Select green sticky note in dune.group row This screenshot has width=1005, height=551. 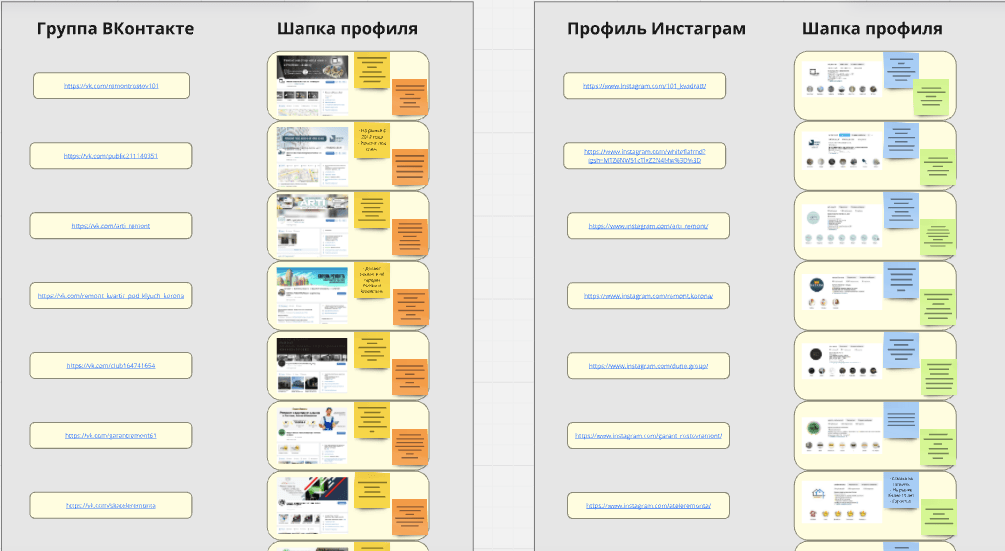tap(938, 376)
